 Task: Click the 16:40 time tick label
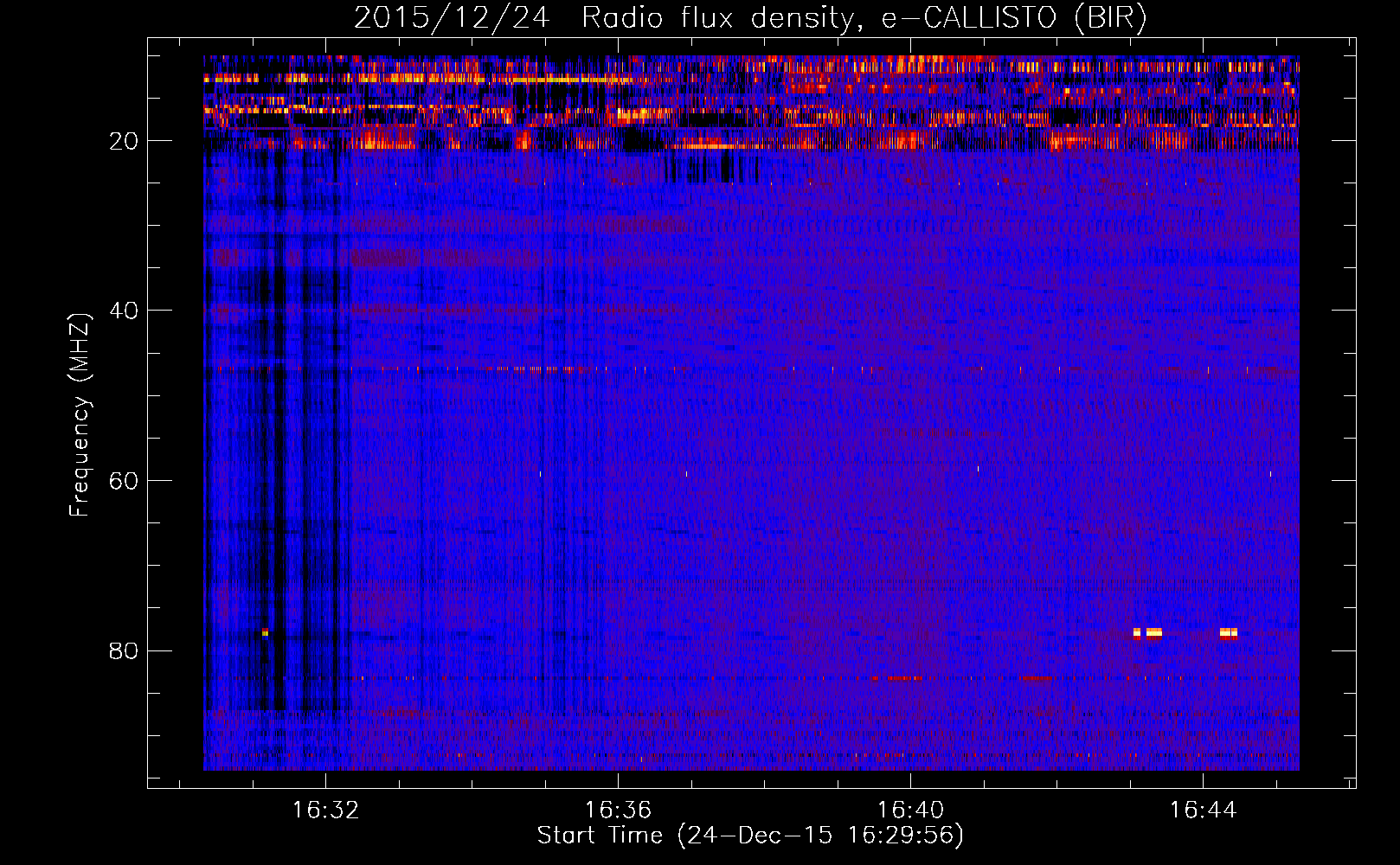pyautogui.click(x=910, y=810)
